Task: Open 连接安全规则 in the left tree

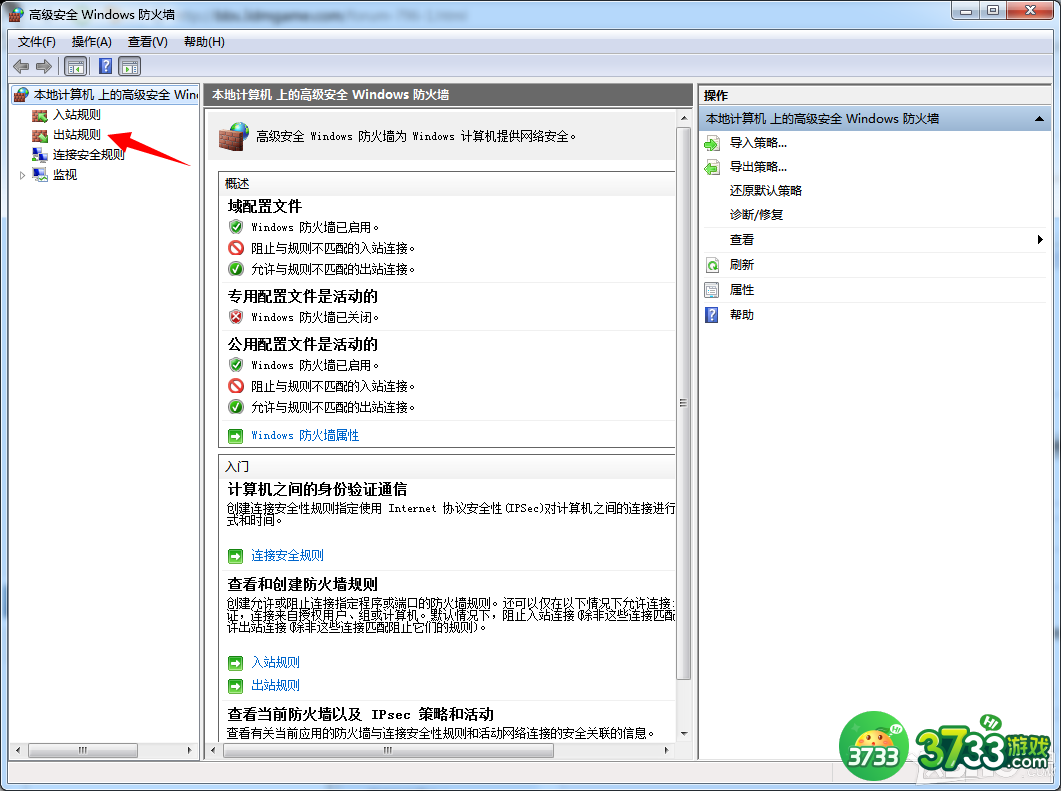Action: (88, 155)
